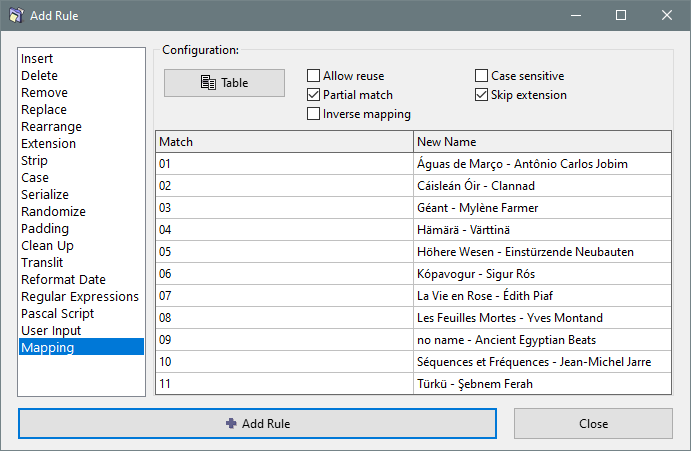This screenshot has width=691, height=451.
Task: Select the Delete rule type
Action: pyautogui.click(x=82, y=75)
